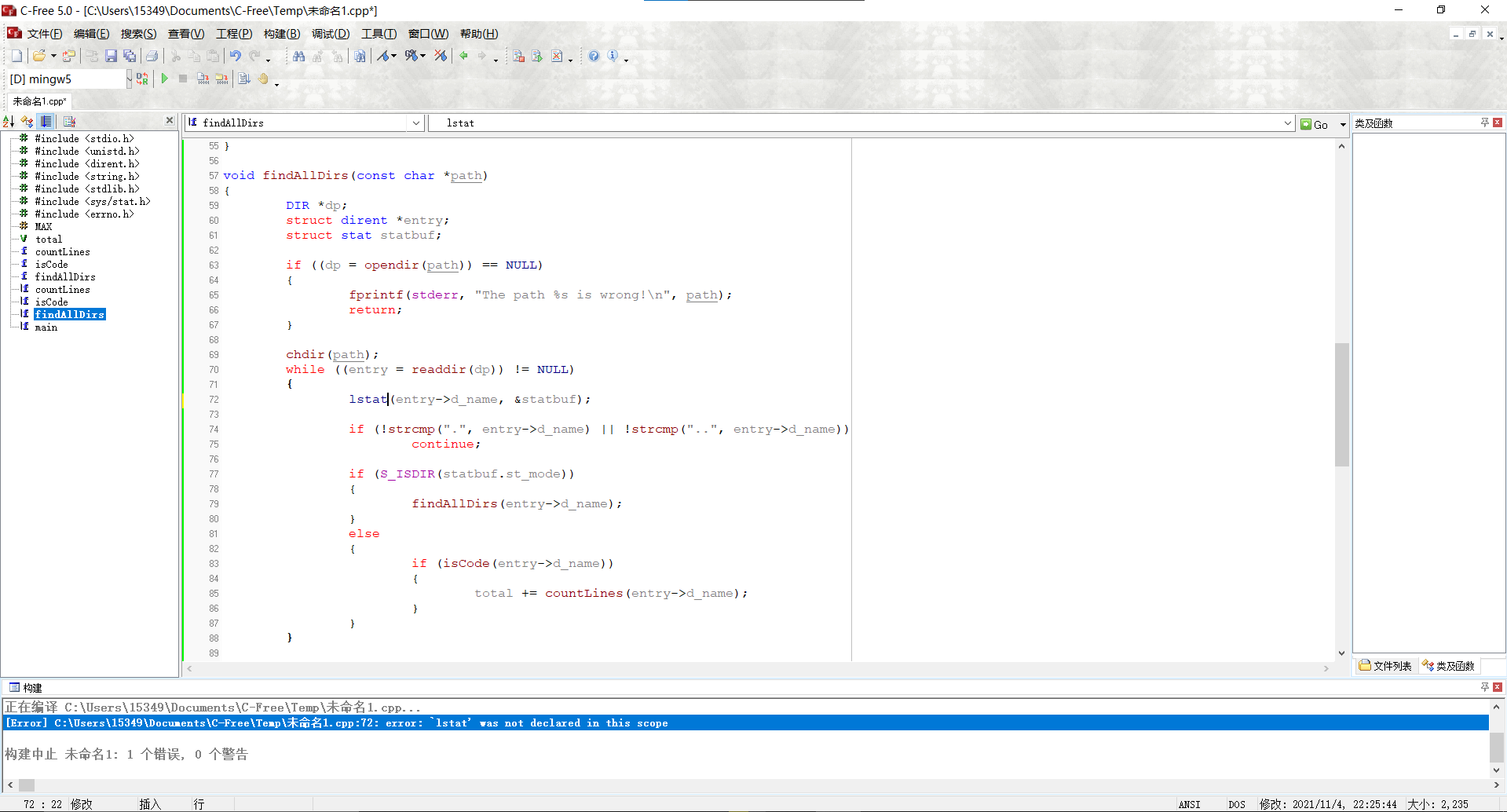This screenshot has height=812, width=1507.
Task: Select main in the symbol tree
Action: tap(46, 327)
